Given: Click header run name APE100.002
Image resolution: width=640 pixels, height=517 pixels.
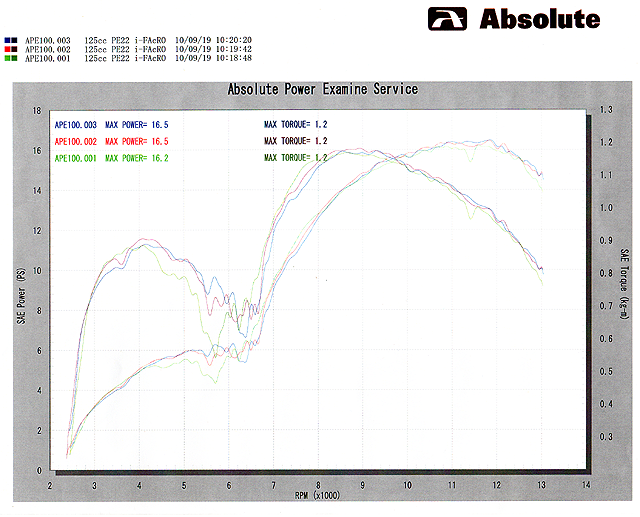Looking at the screenshot, I should pyautogui.click(x=48, y=49).
